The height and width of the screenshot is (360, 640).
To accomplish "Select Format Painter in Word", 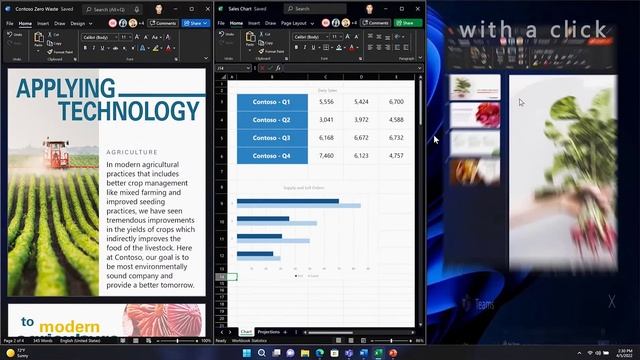I will [x=60, y=52].
